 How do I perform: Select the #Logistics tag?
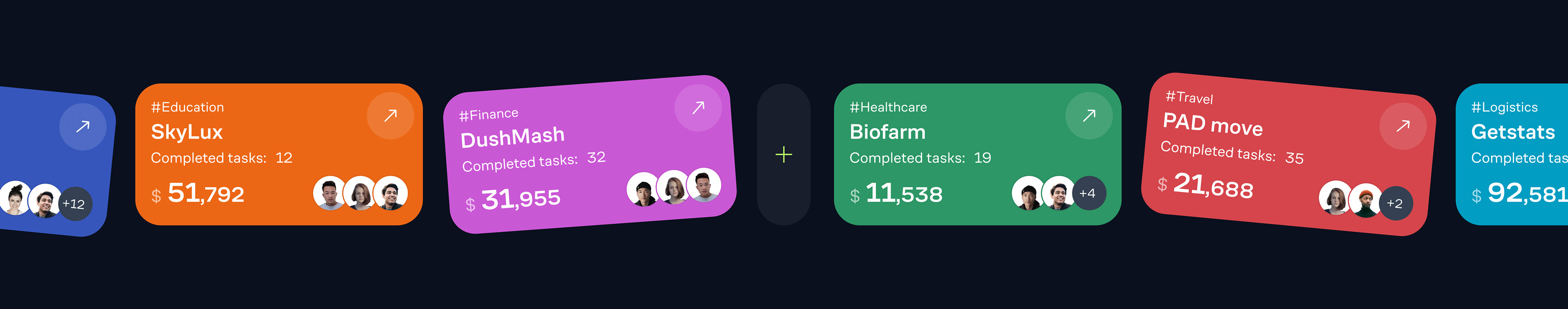point(1504,108)
